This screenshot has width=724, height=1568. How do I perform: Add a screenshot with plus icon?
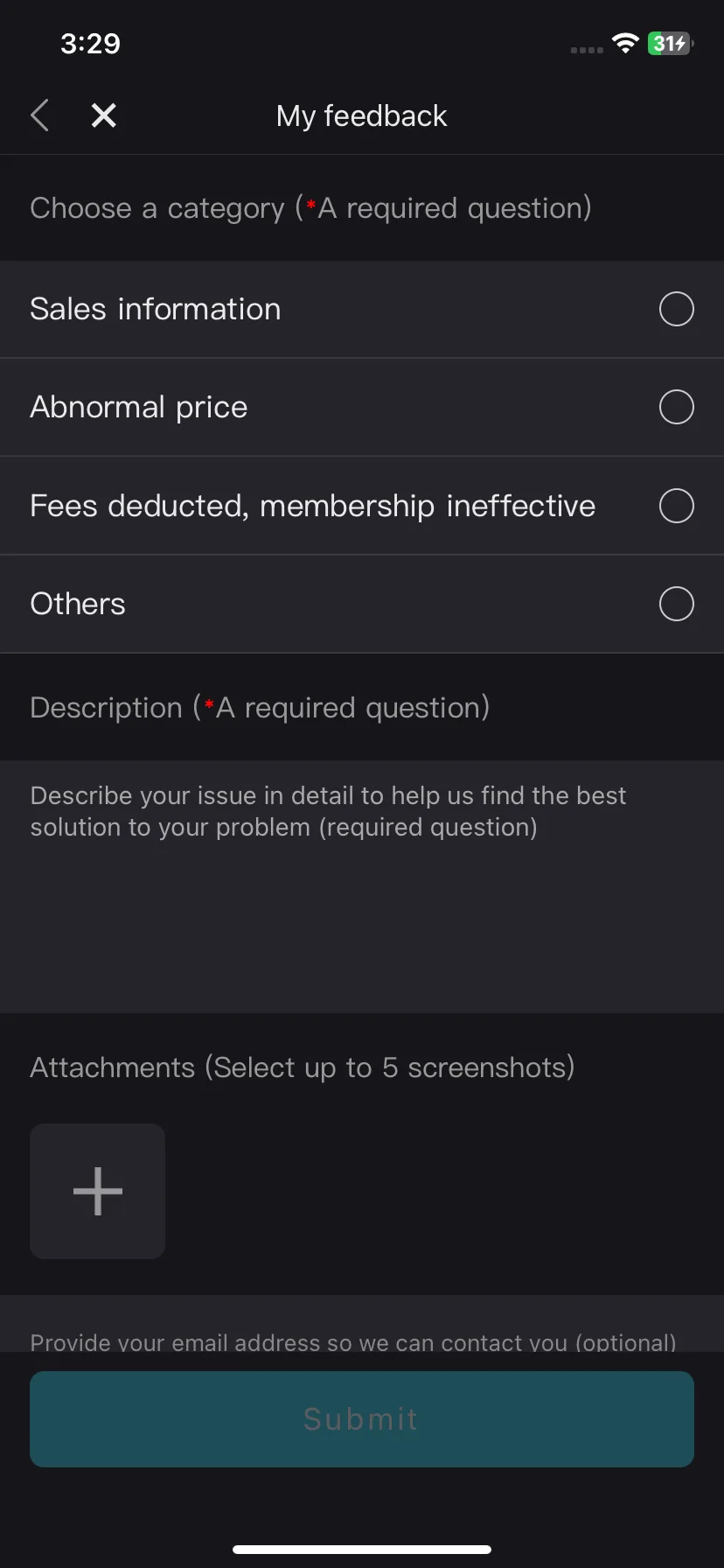98,1191
